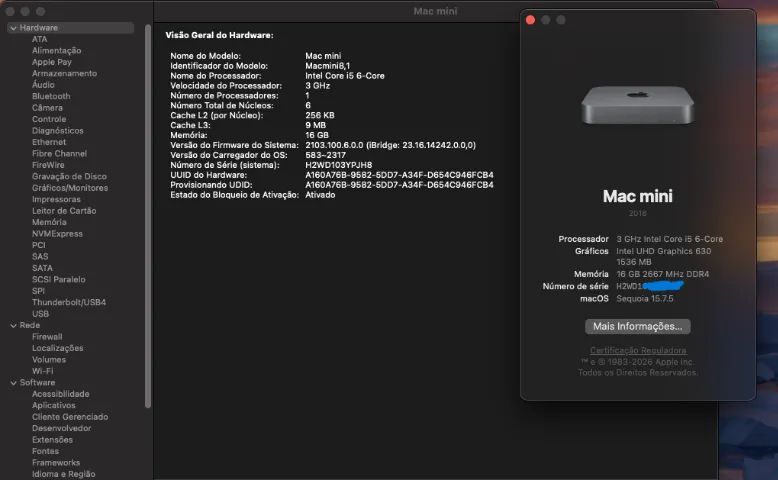The width and height of the screenshot is (778, 480).
Task: Select Wi-Fi under Rede
Action: coord(43,371)
